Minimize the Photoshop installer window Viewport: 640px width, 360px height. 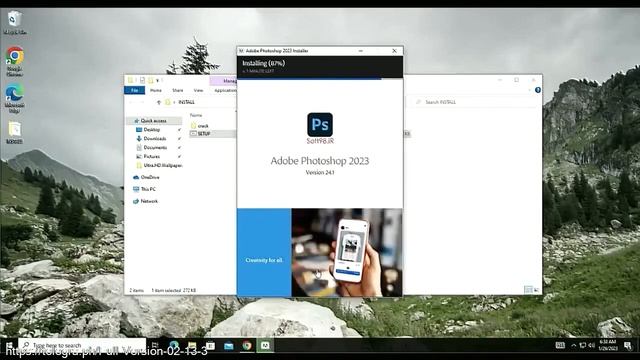coord(361,51)
